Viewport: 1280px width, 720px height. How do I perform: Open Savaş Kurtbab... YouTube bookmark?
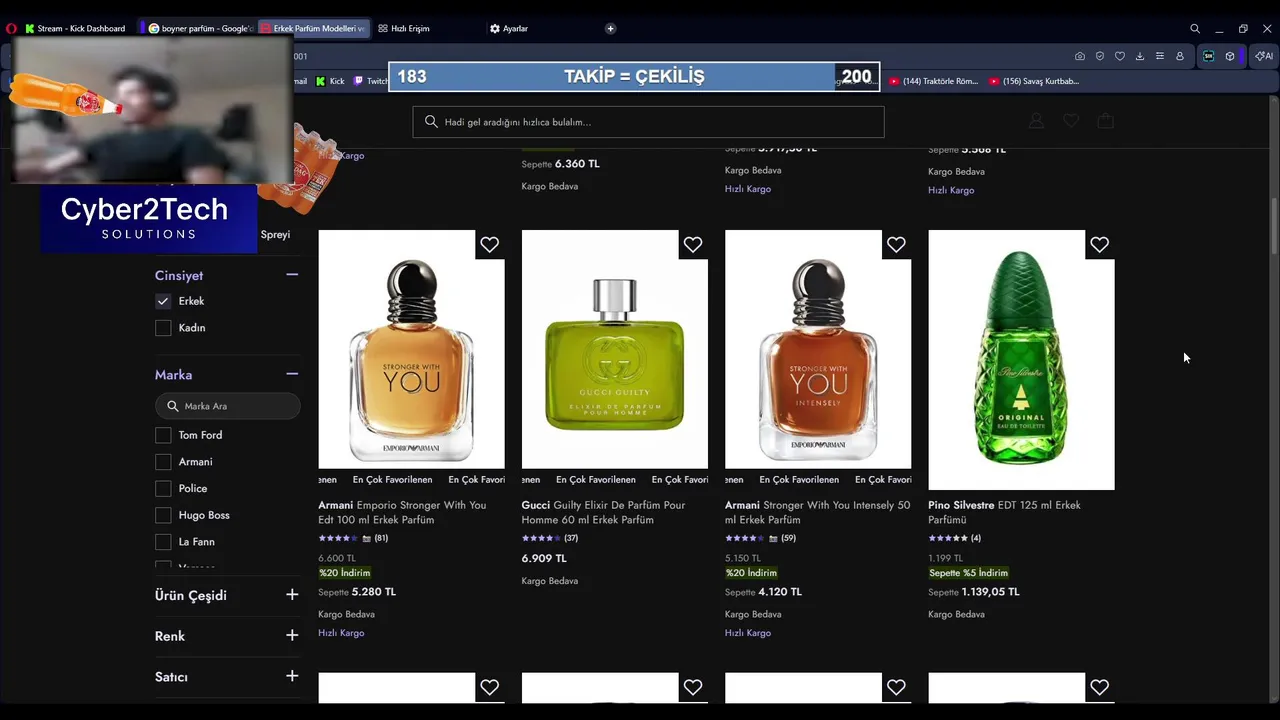[1034, 81]
